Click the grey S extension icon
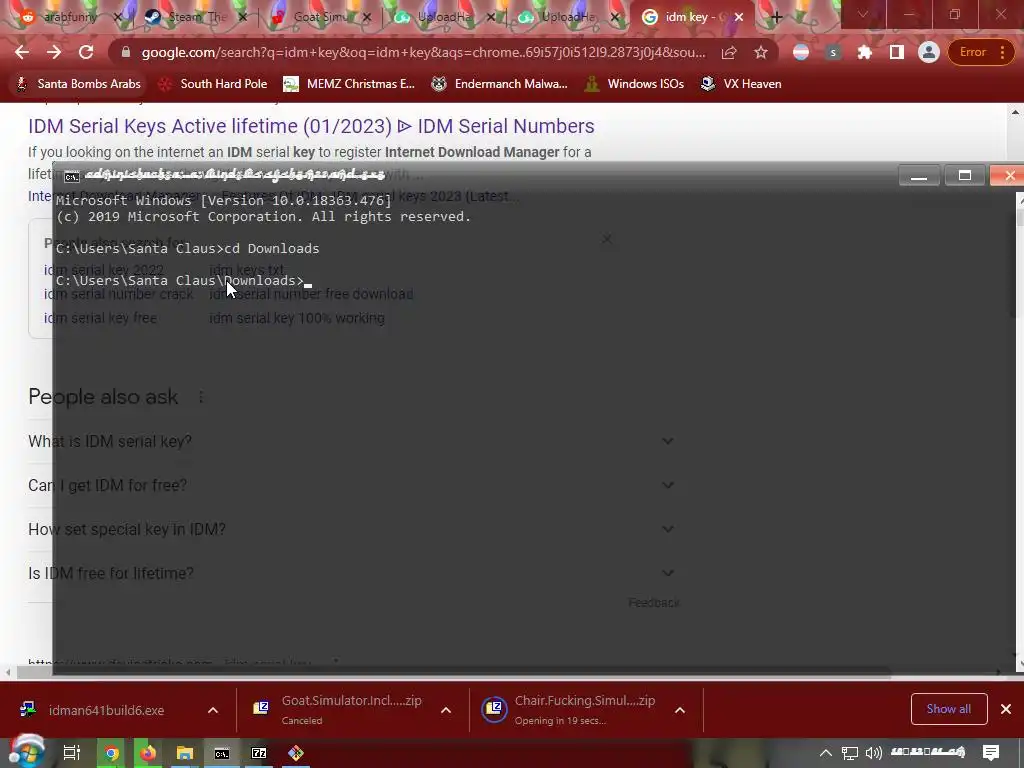This screenshot has height=768, width=1024. point(833,52)
